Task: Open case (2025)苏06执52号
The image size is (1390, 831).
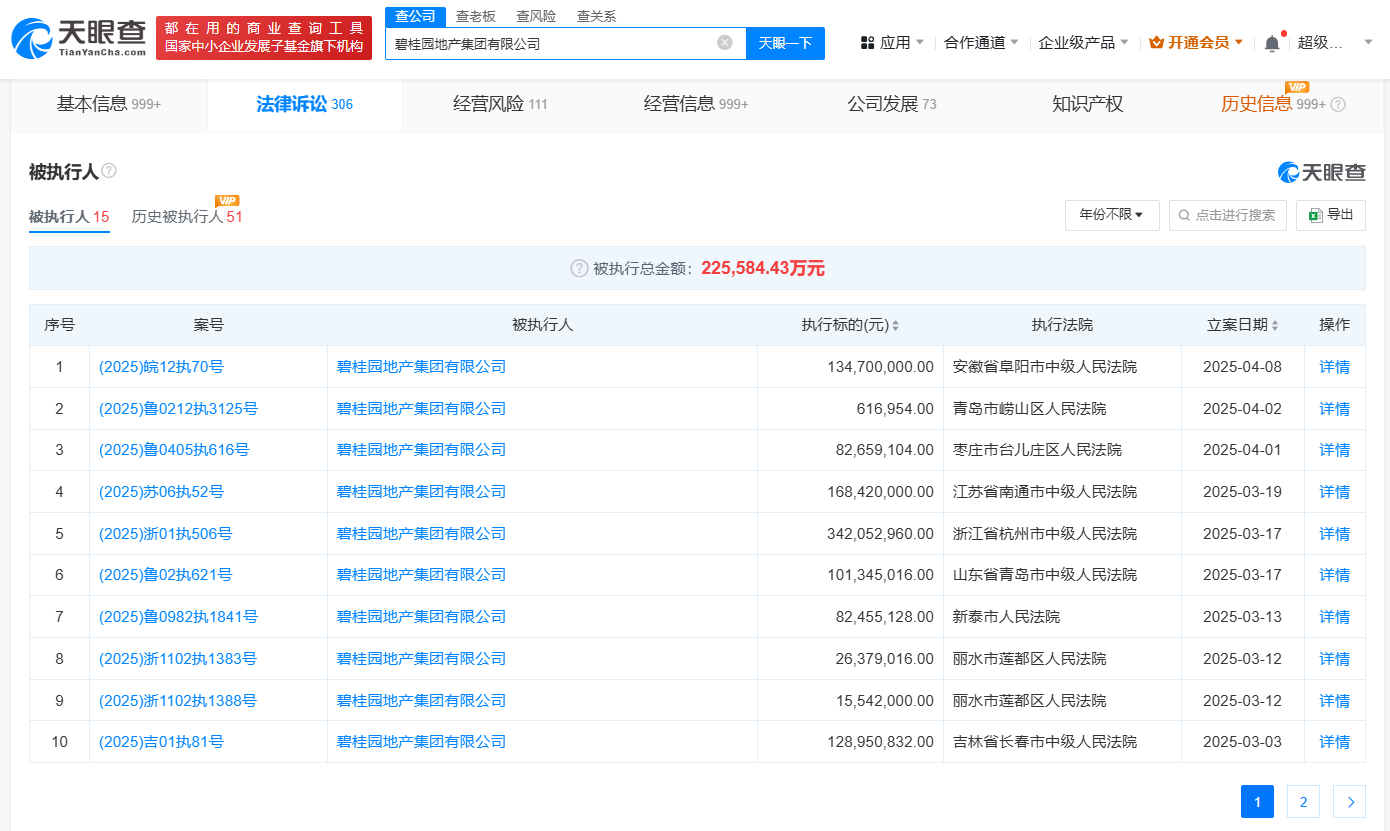Action: 161,492
